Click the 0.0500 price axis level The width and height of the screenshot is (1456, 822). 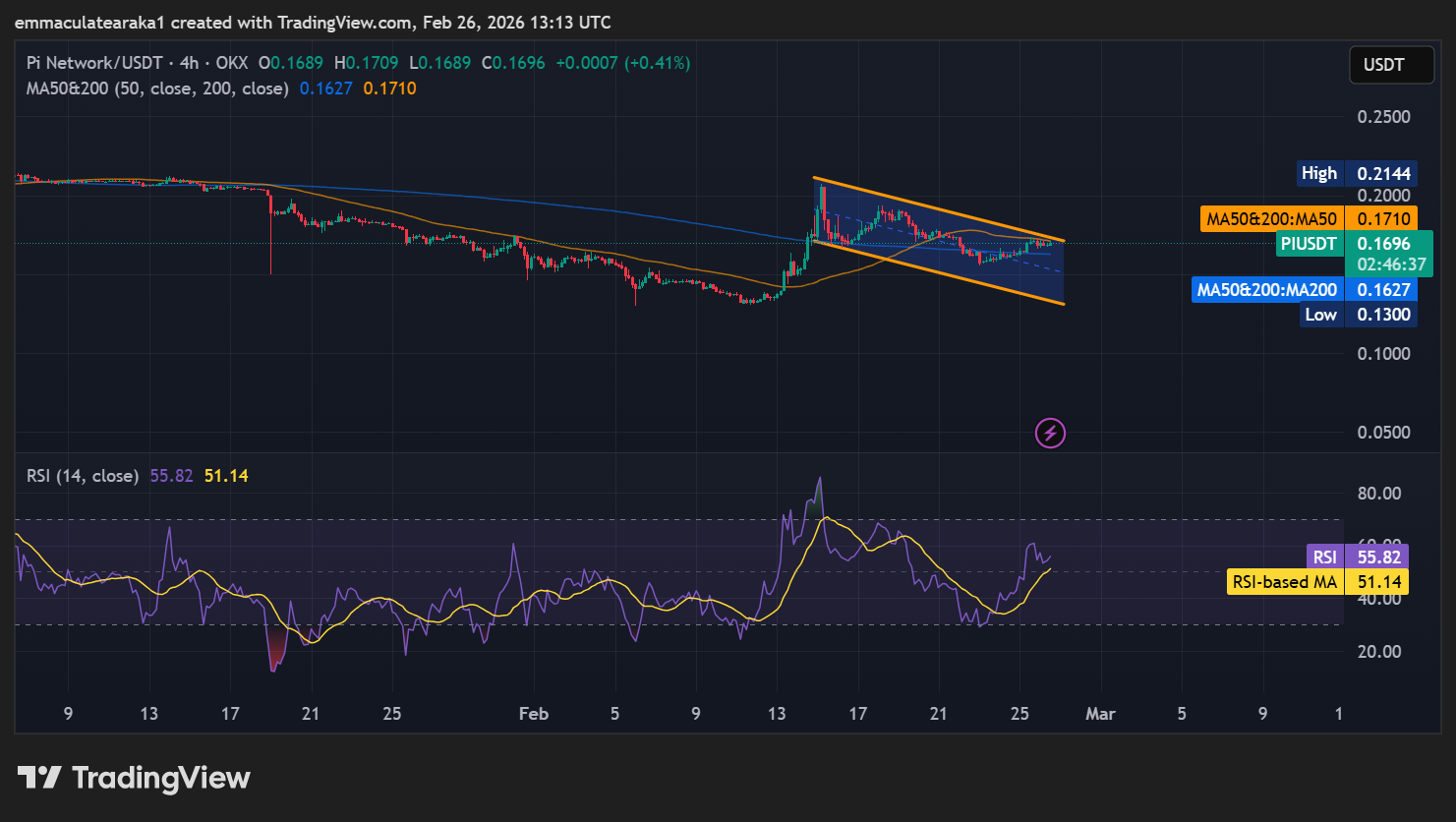click(x=1383, y=433)
